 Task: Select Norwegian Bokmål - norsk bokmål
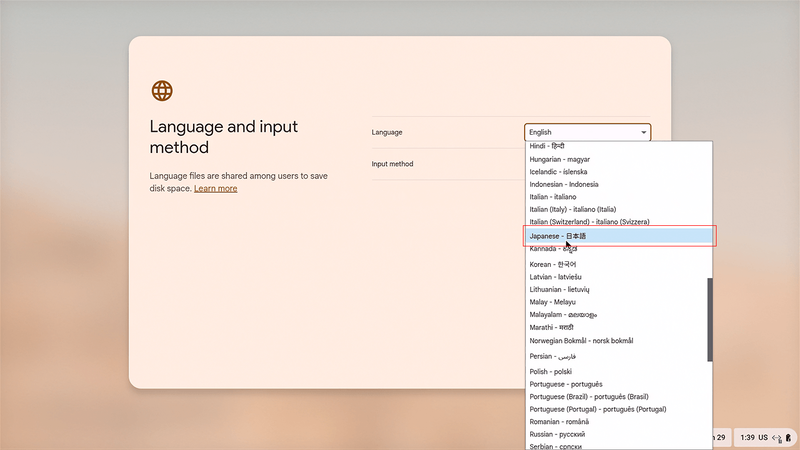coord(618,341)
